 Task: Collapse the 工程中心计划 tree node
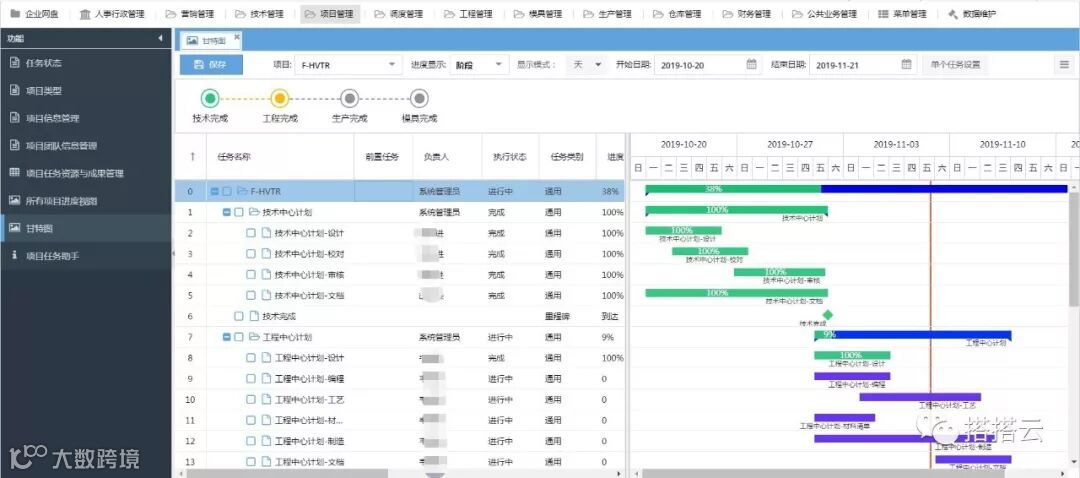coord(227,337)
